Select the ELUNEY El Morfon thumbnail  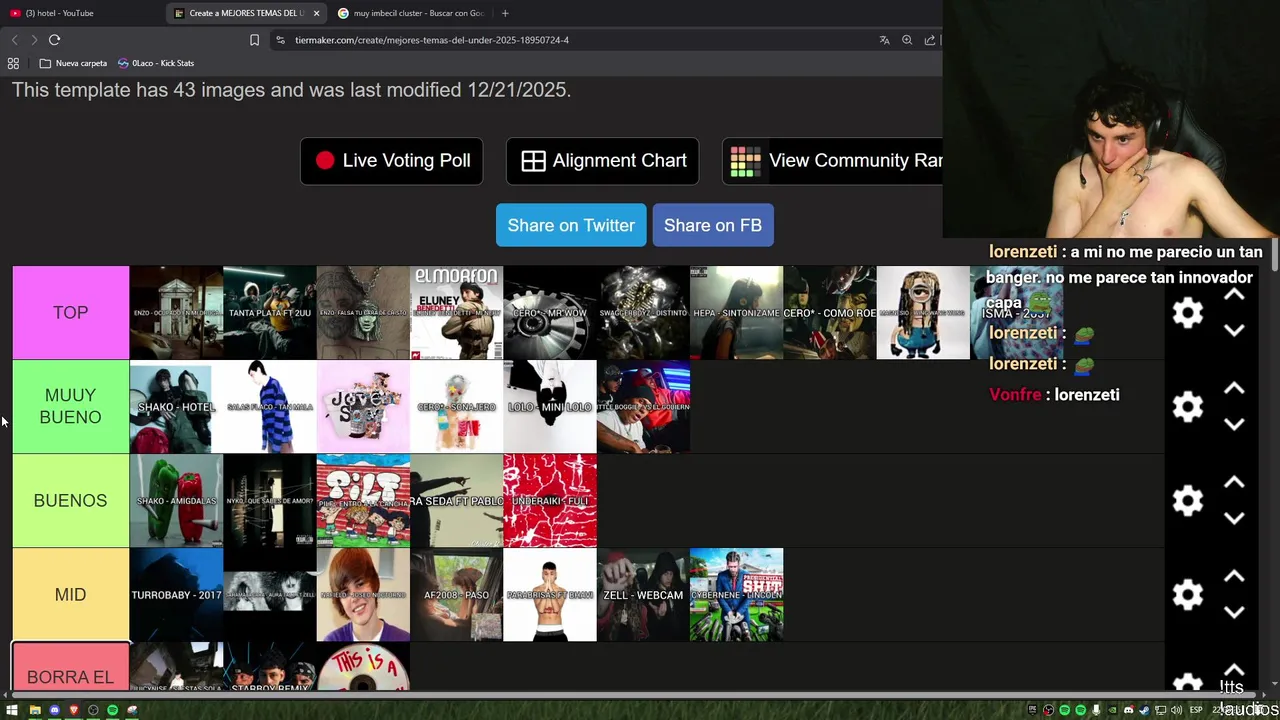(x=456, y=313)
